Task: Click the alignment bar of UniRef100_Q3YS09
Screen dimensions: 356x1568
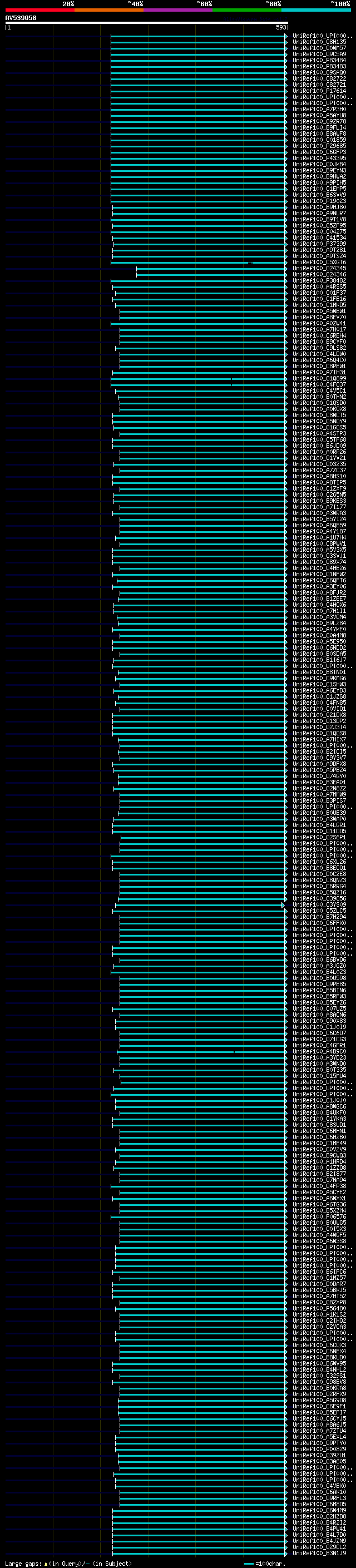Action: [200, 904]
